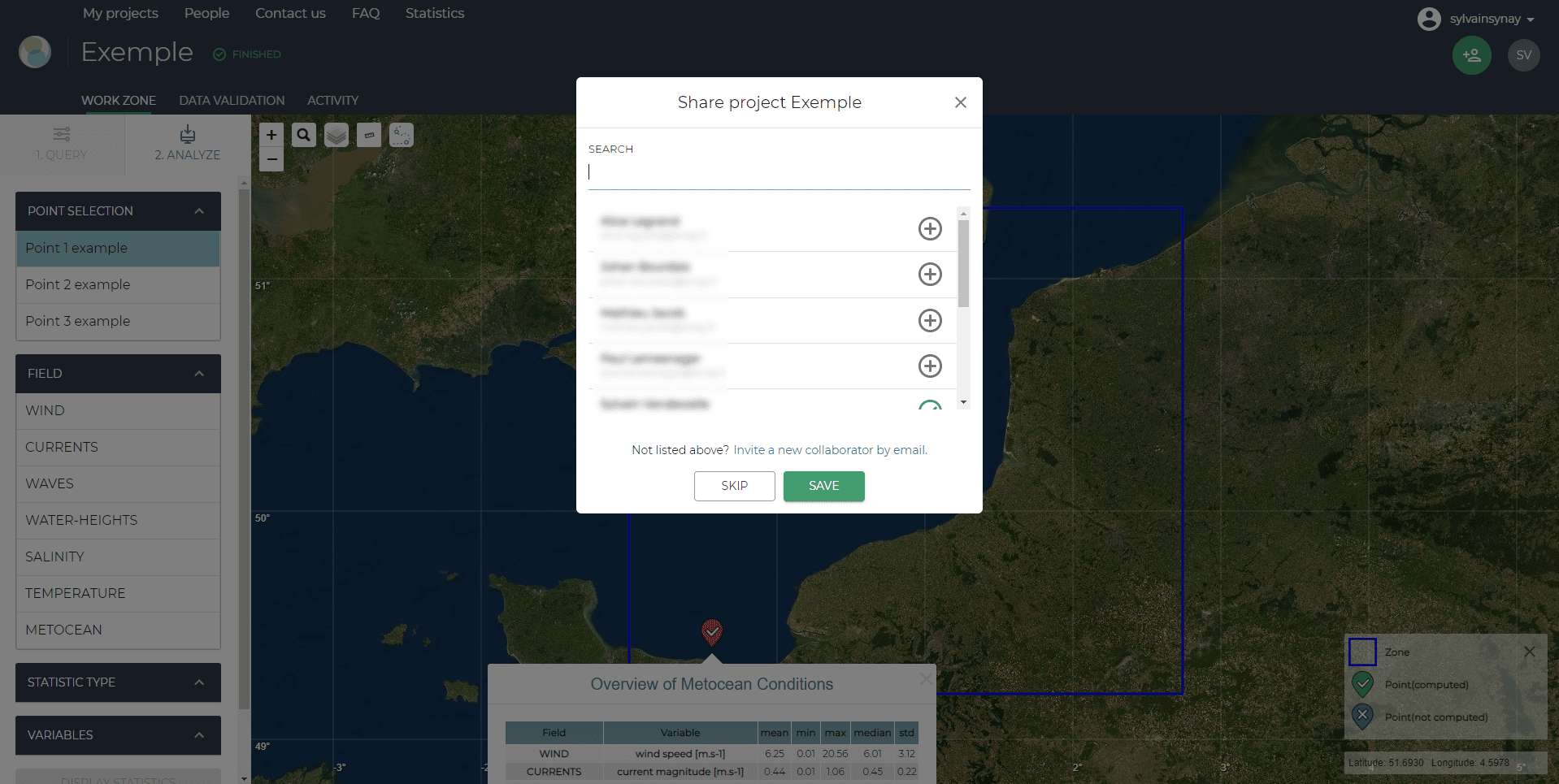Click the collaborator list scrollbar thumb
This screenshot has height=784, width=1559.
click(x=963, y=263)
